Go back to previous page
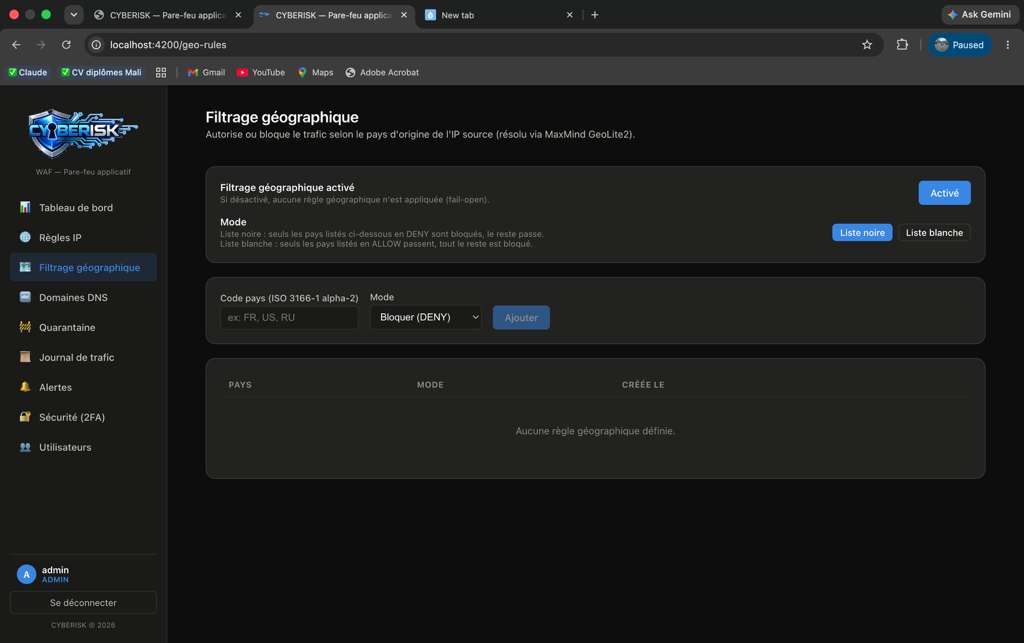Screen dimensions: 1024x643 pyautogui.click(x=16, y=44)
